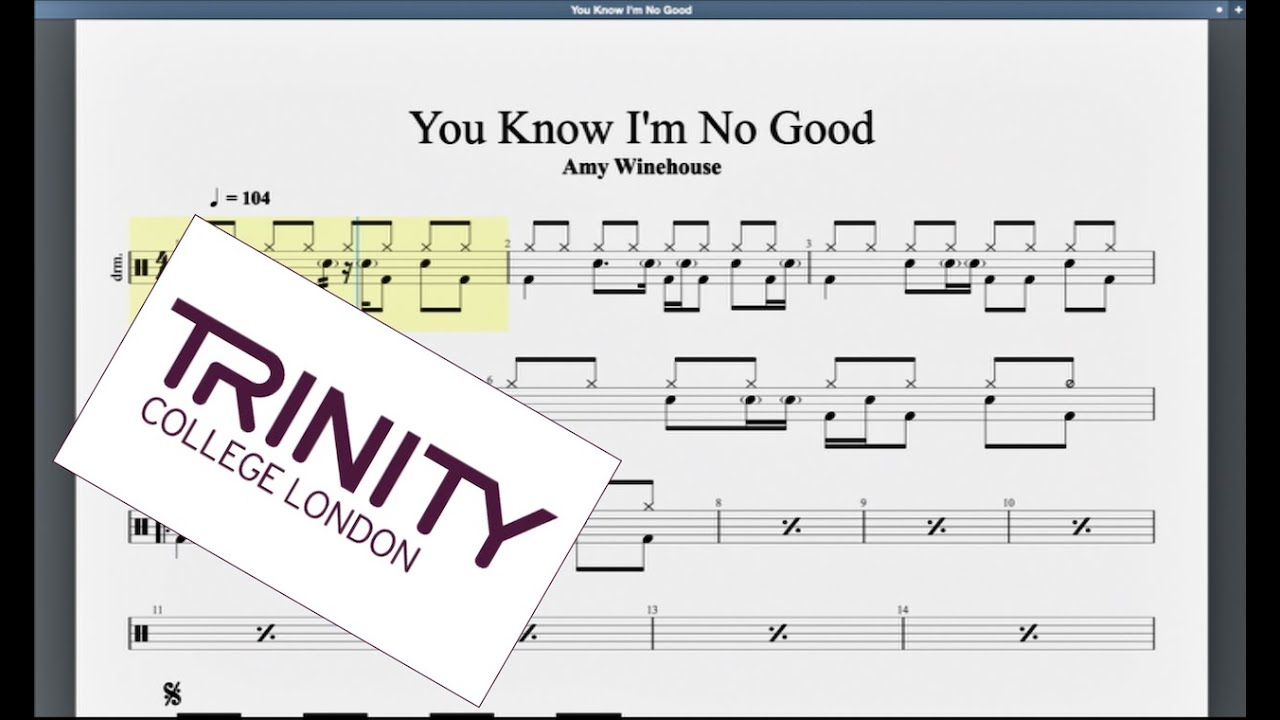Click the bar number 3 marker
Viewport: 1280px width, 720px height.
coord(811,244)
